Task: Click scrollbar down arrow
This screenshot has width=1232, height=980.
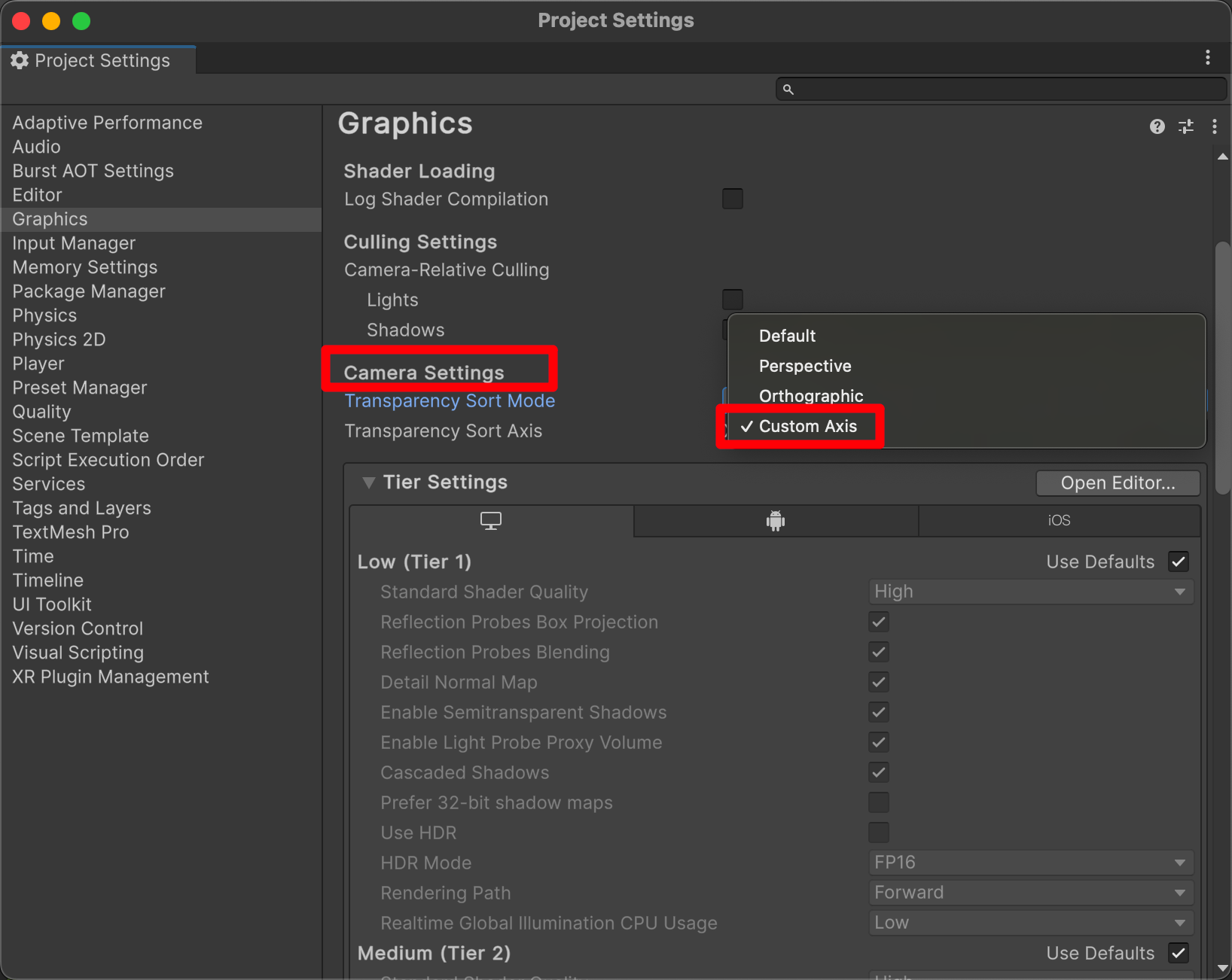Action: point(1223,968)
